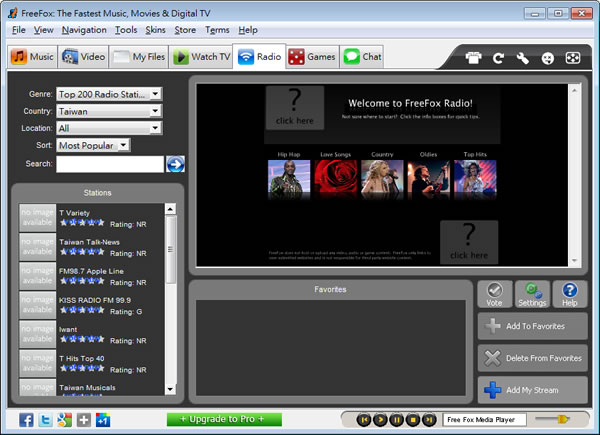The height and width of the screenshot is (435, 600).
Task: Click the blue search arrow button
Action: (x=175, y=164)
